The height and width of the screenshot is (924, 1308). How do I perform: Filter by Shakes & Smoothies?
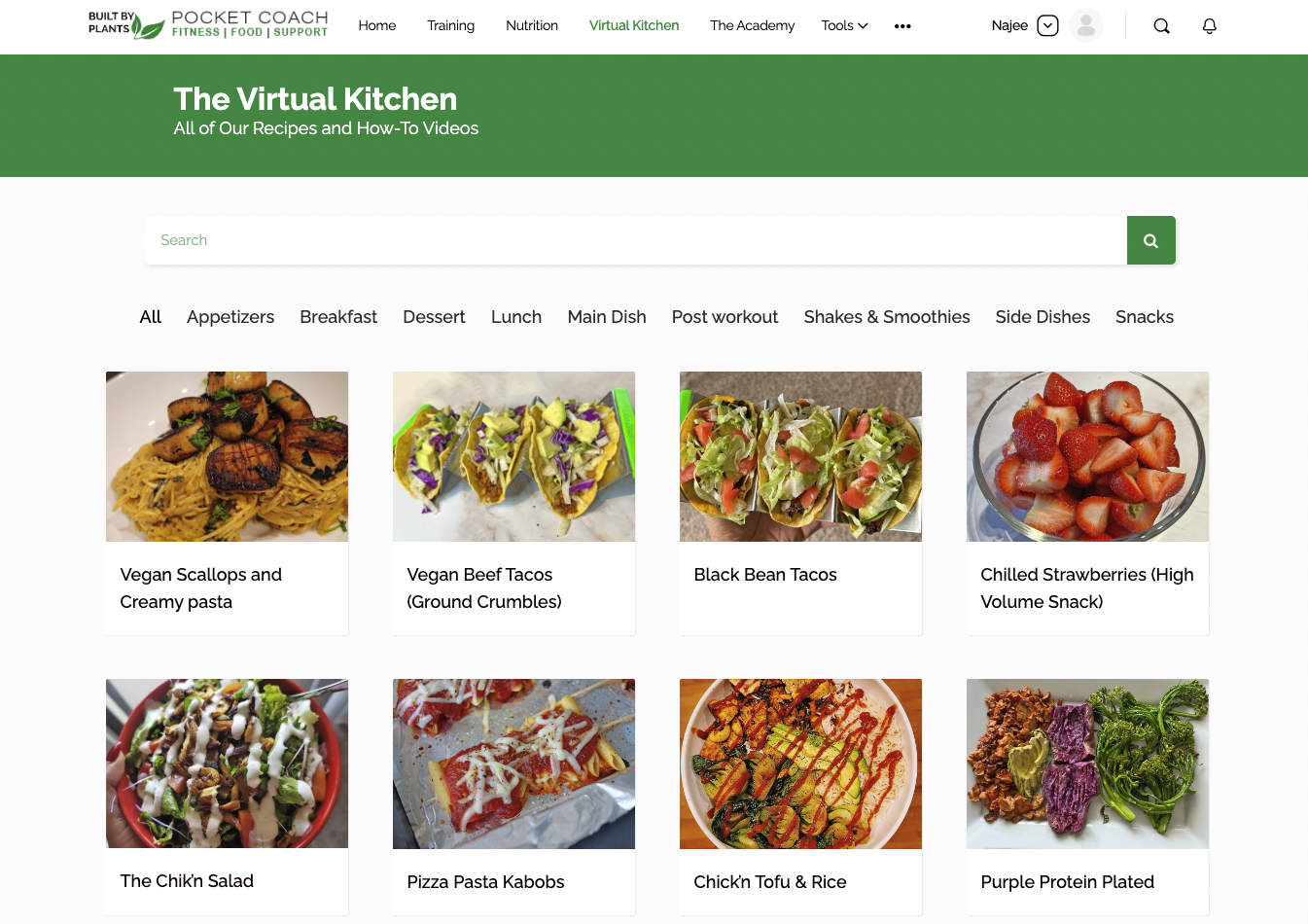(x=887, y=317)
